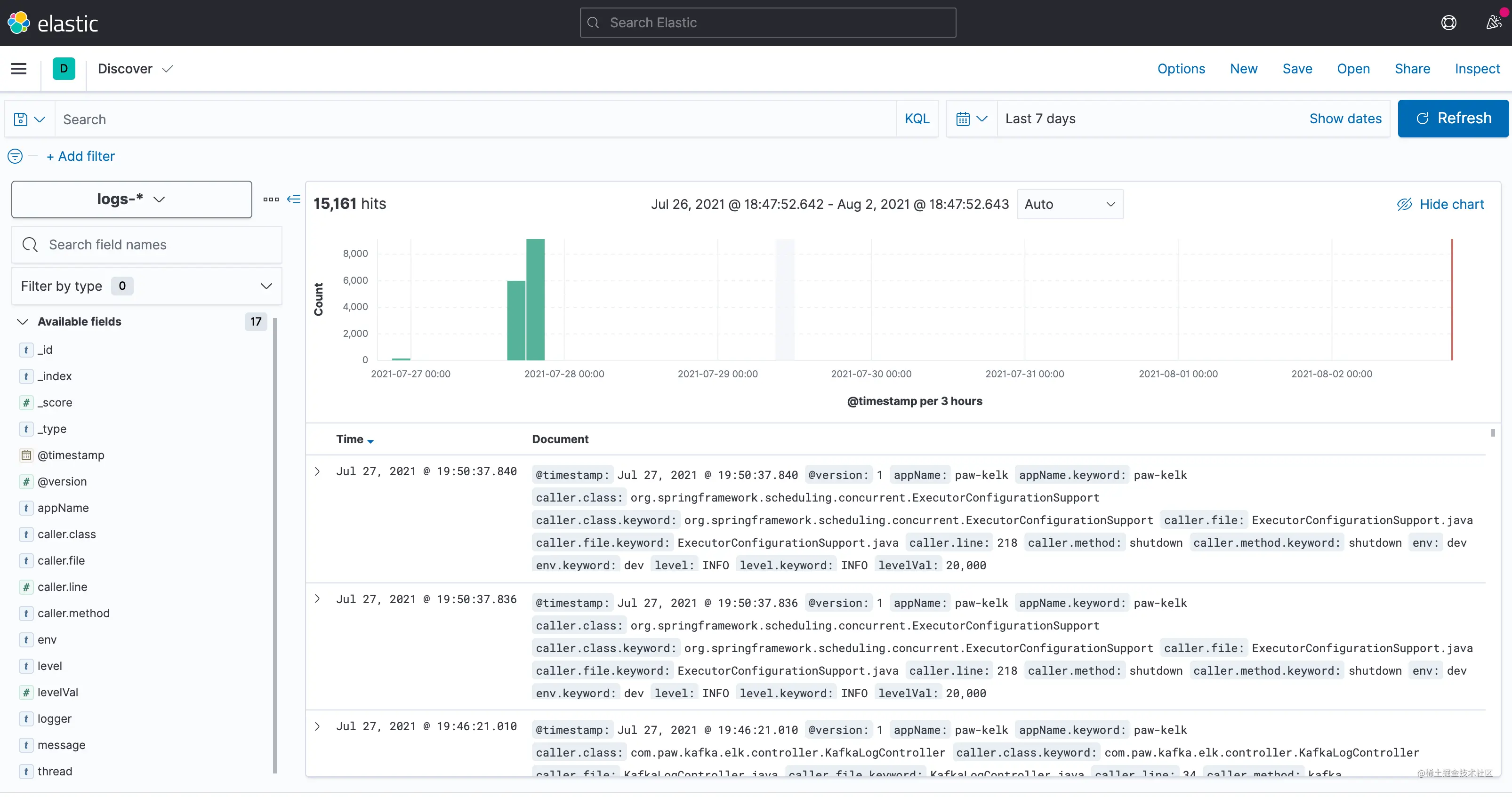Screen dimensions: 1512x797
Task: Hide the chart
Action: [x=1440, y=204]
